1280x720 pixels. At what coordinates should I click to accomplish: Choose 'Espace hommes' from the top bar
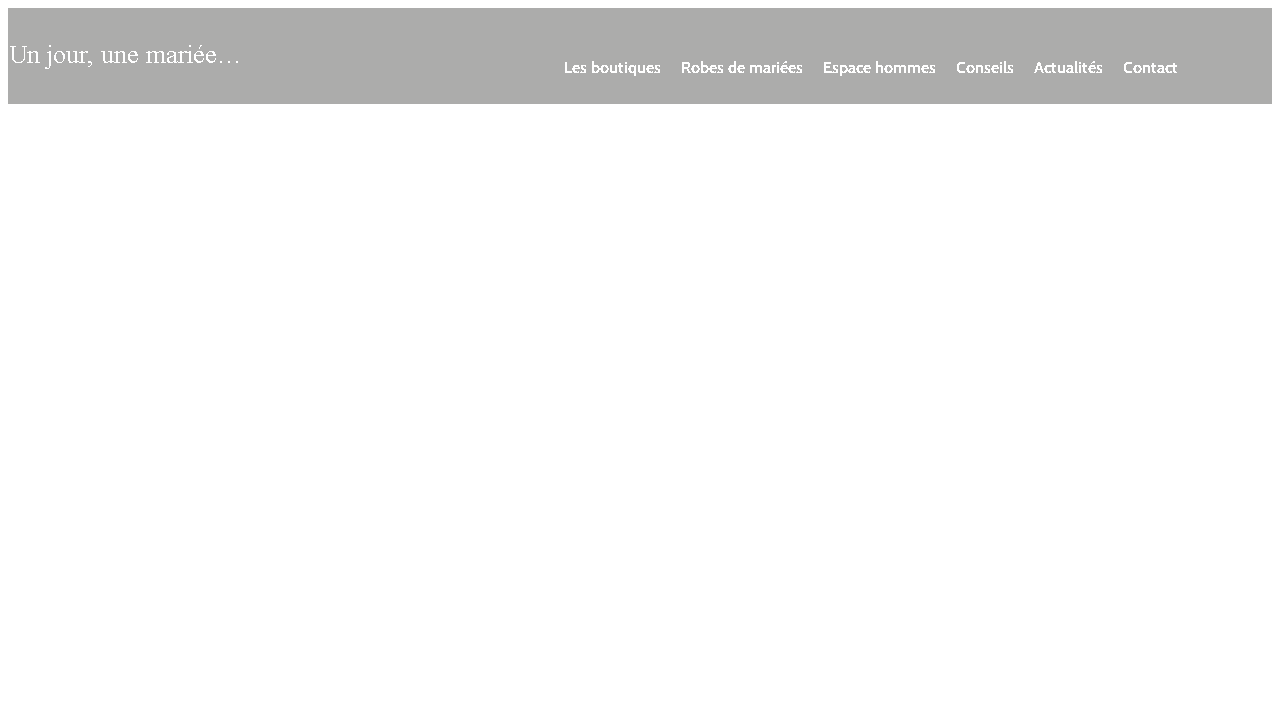point(878,67)
